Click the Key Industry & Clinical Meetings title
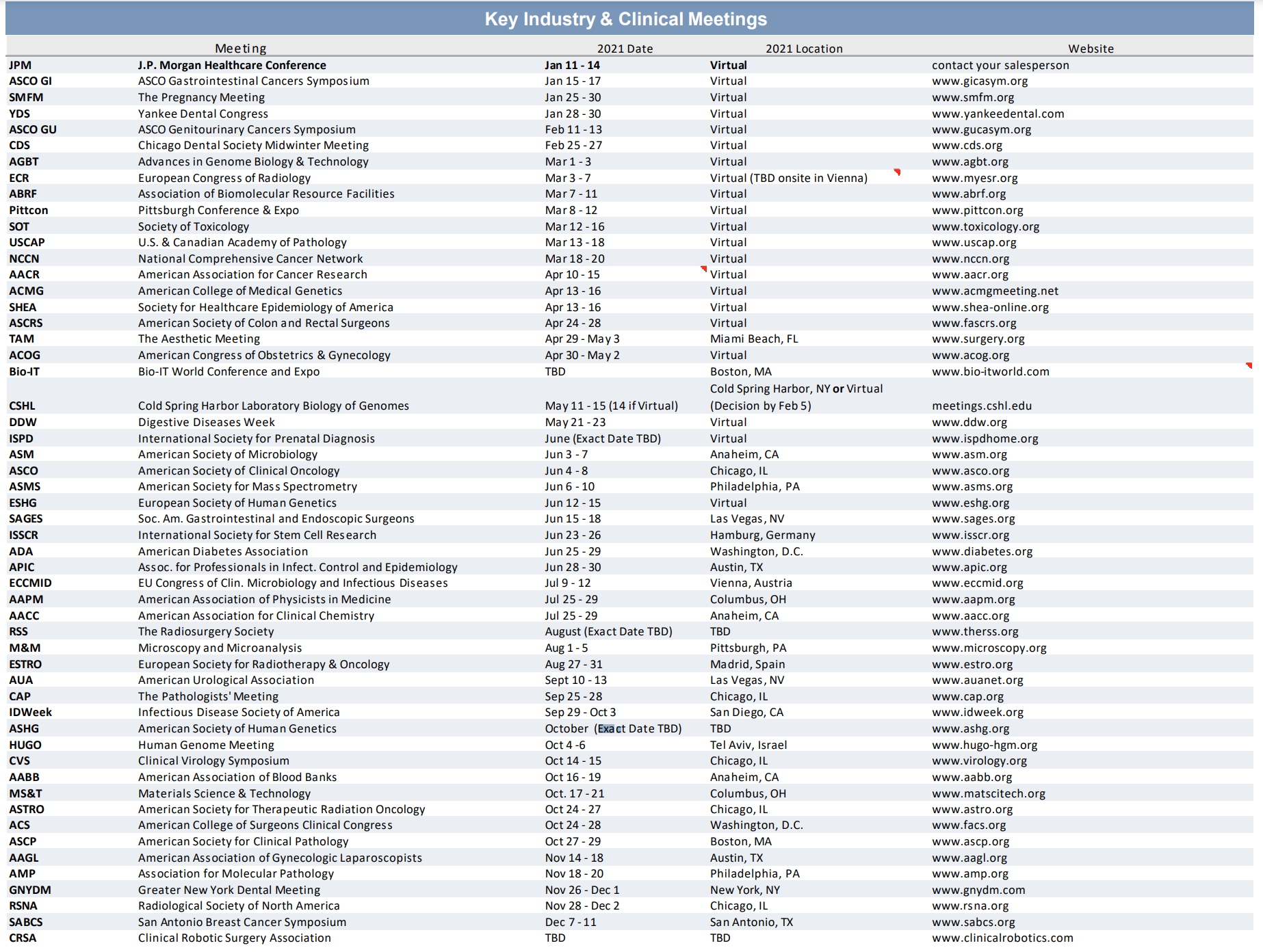 pyautogui.click(x=626, y=19)
